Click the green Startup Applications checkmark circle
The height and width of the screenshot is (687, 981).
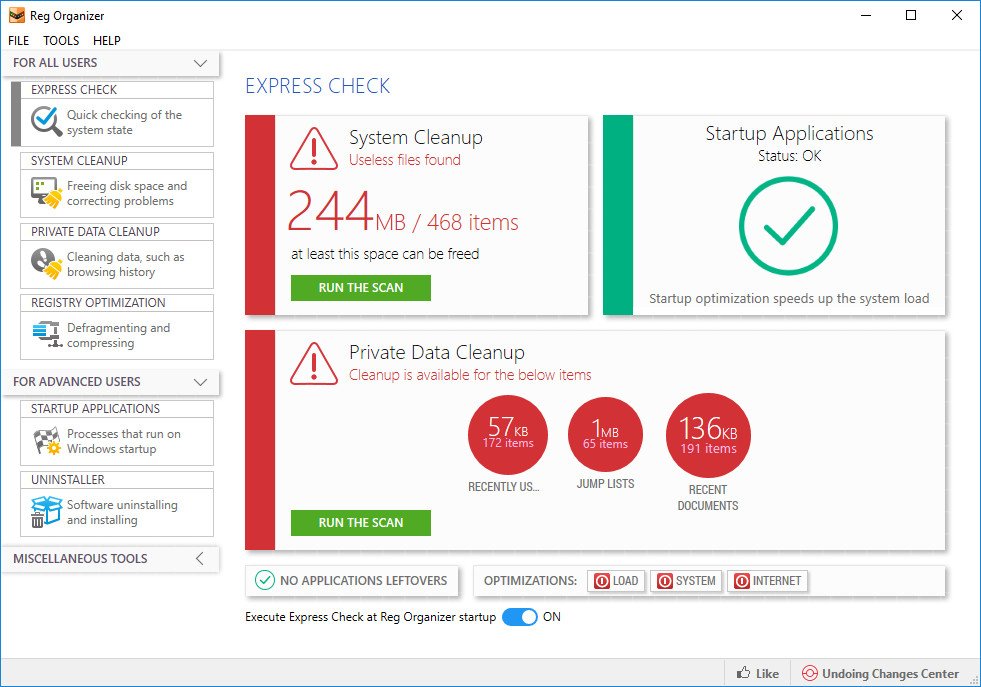coord(788,227)
